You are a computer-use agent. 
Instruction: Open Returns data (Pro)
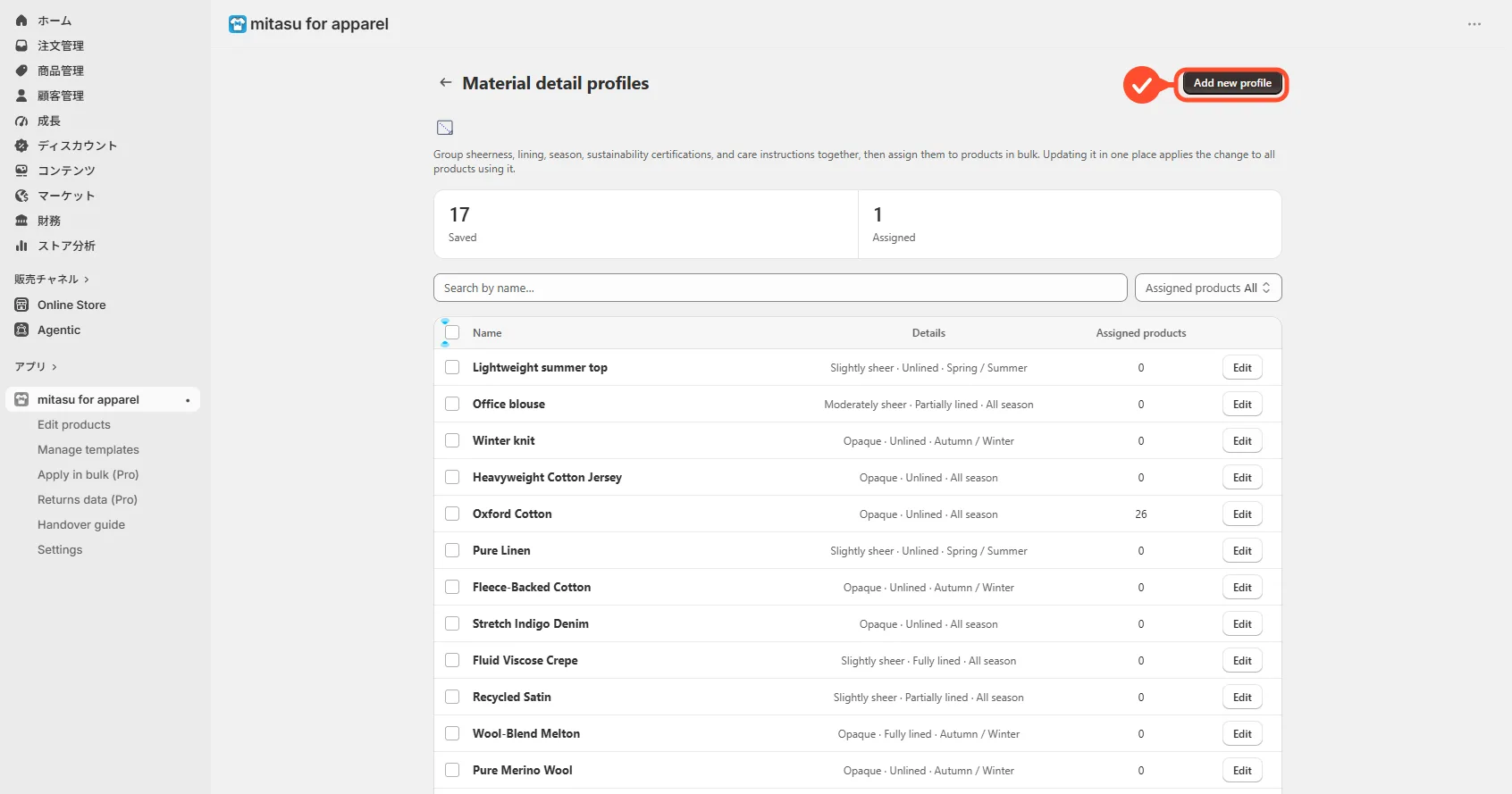click(x=88, y=499)
